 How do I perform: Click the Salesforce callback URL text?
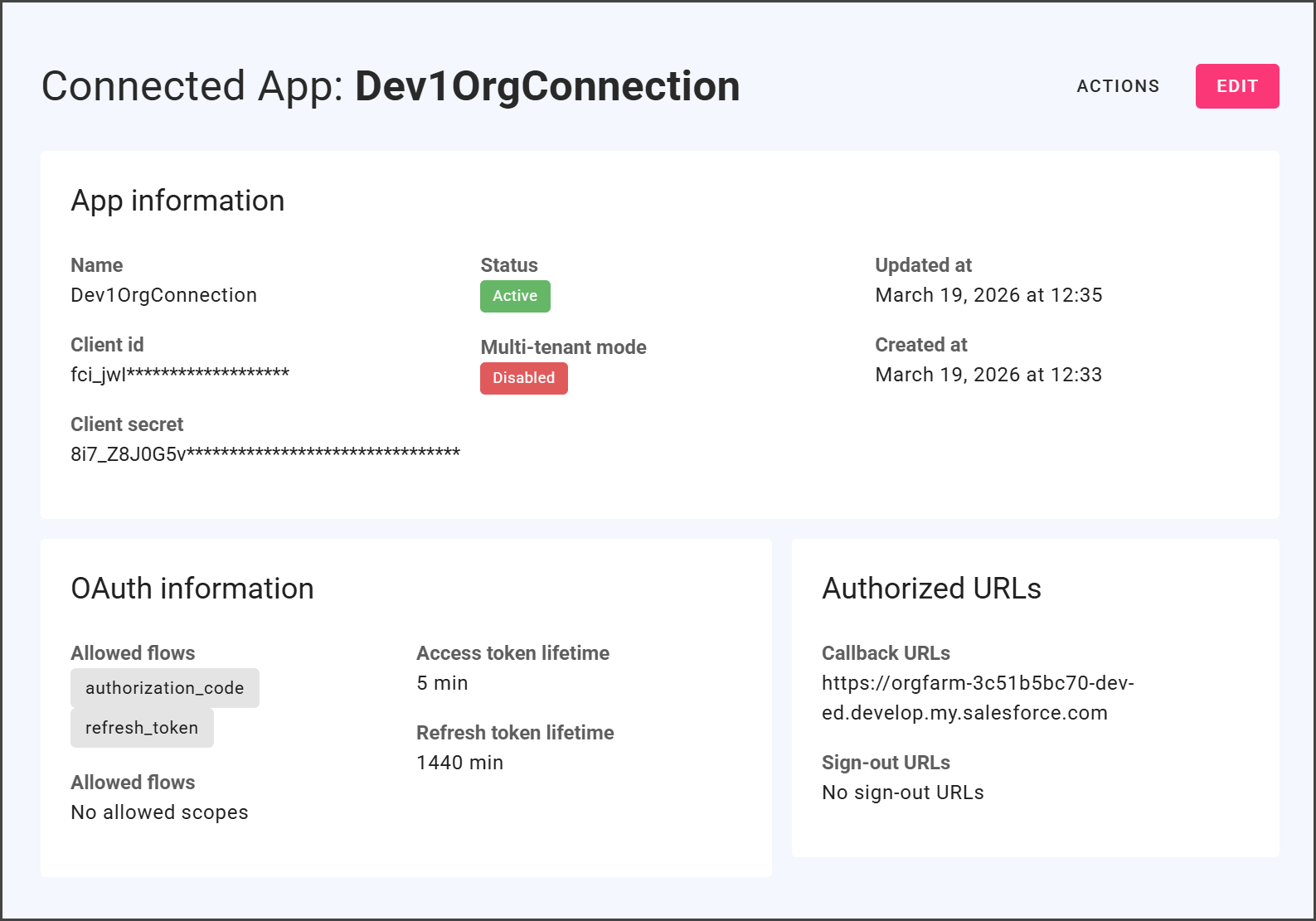coord(977,698)
